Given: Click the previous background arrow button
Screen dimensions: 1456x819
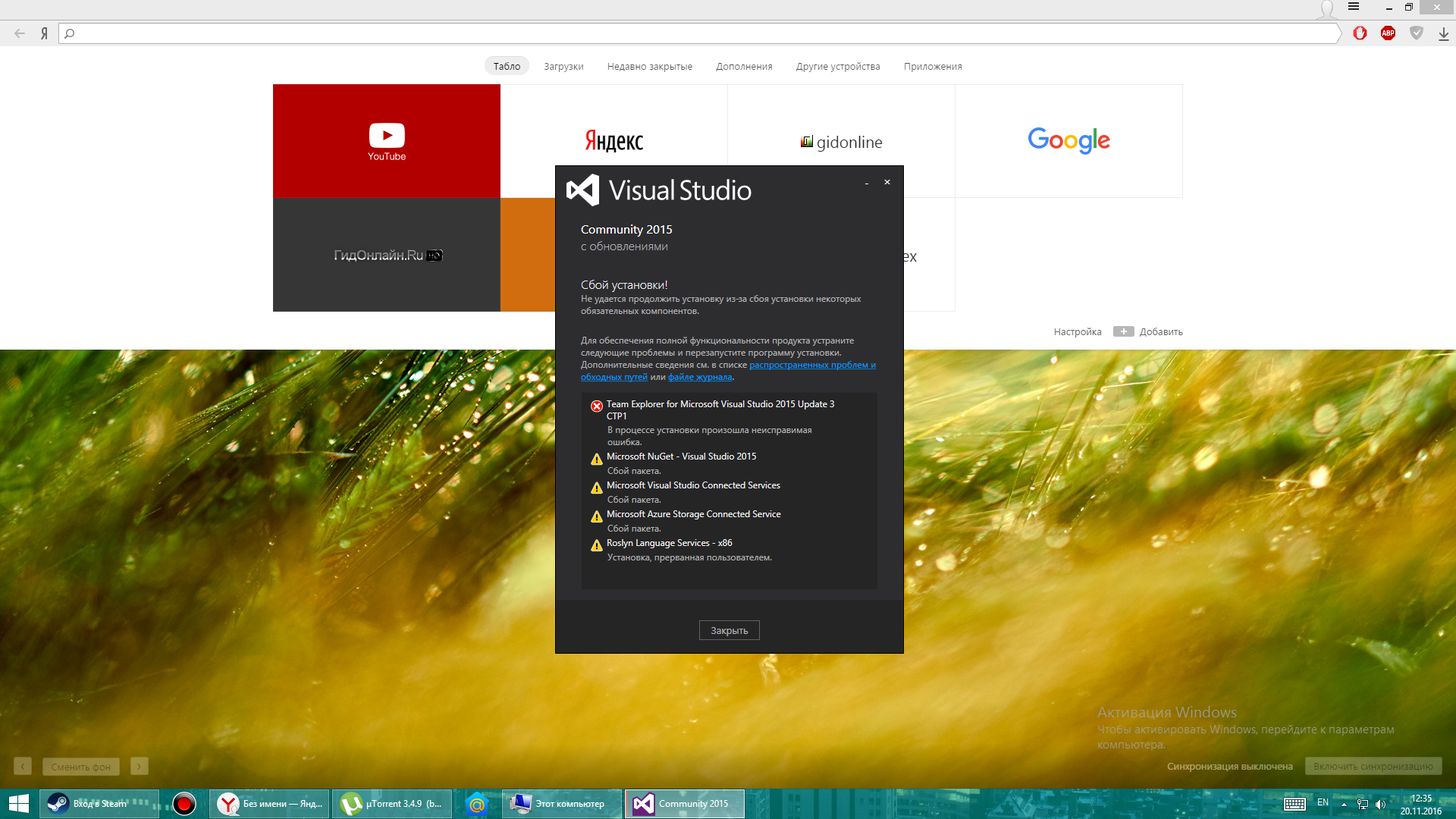Looking at the screenshot, I should [x=23, y=767].
